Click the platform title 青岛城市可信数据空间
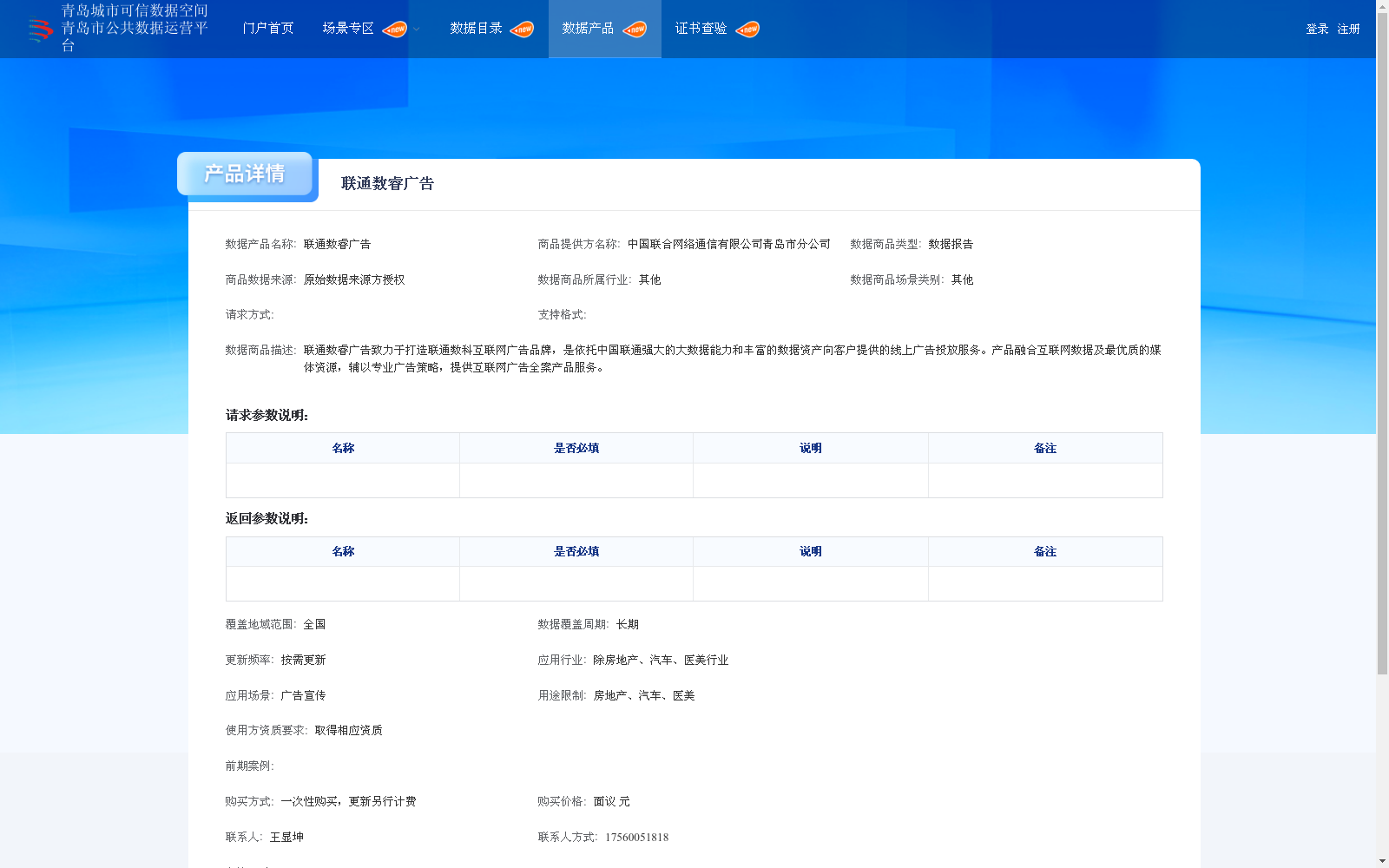 [x=135, y=10]
